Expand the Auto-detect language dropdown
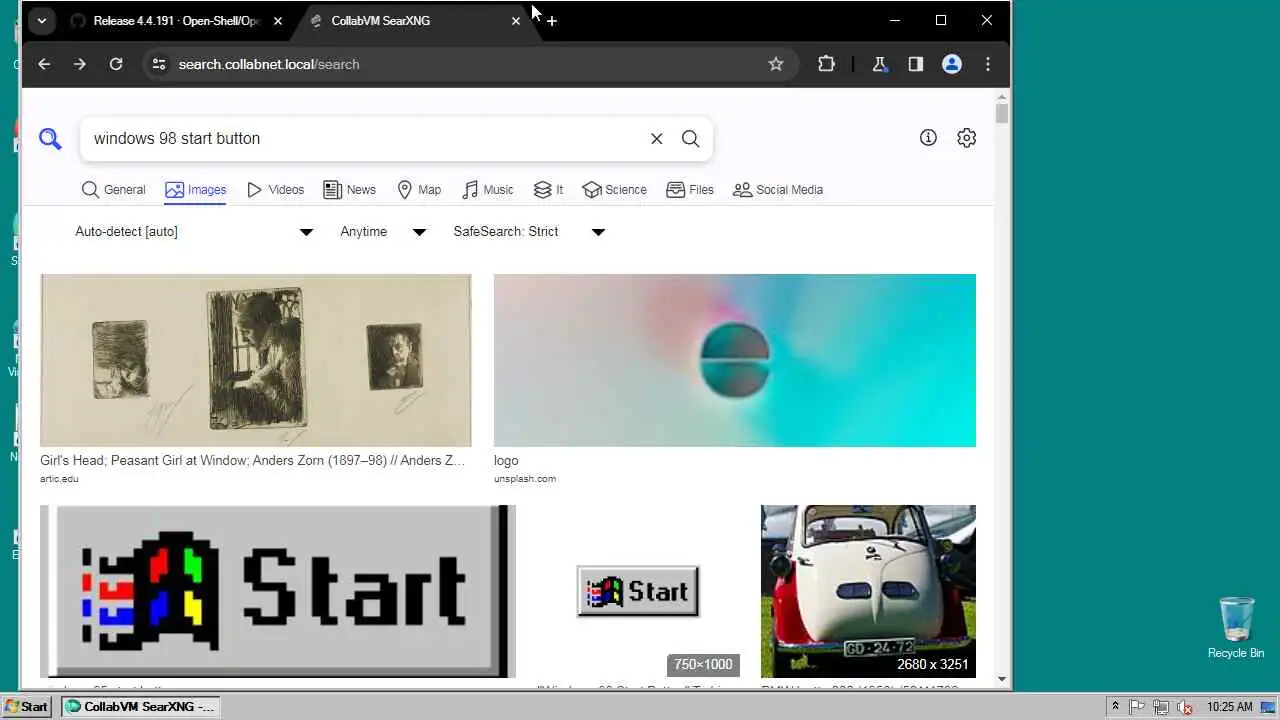1280x720 pixels. point(194,232)
